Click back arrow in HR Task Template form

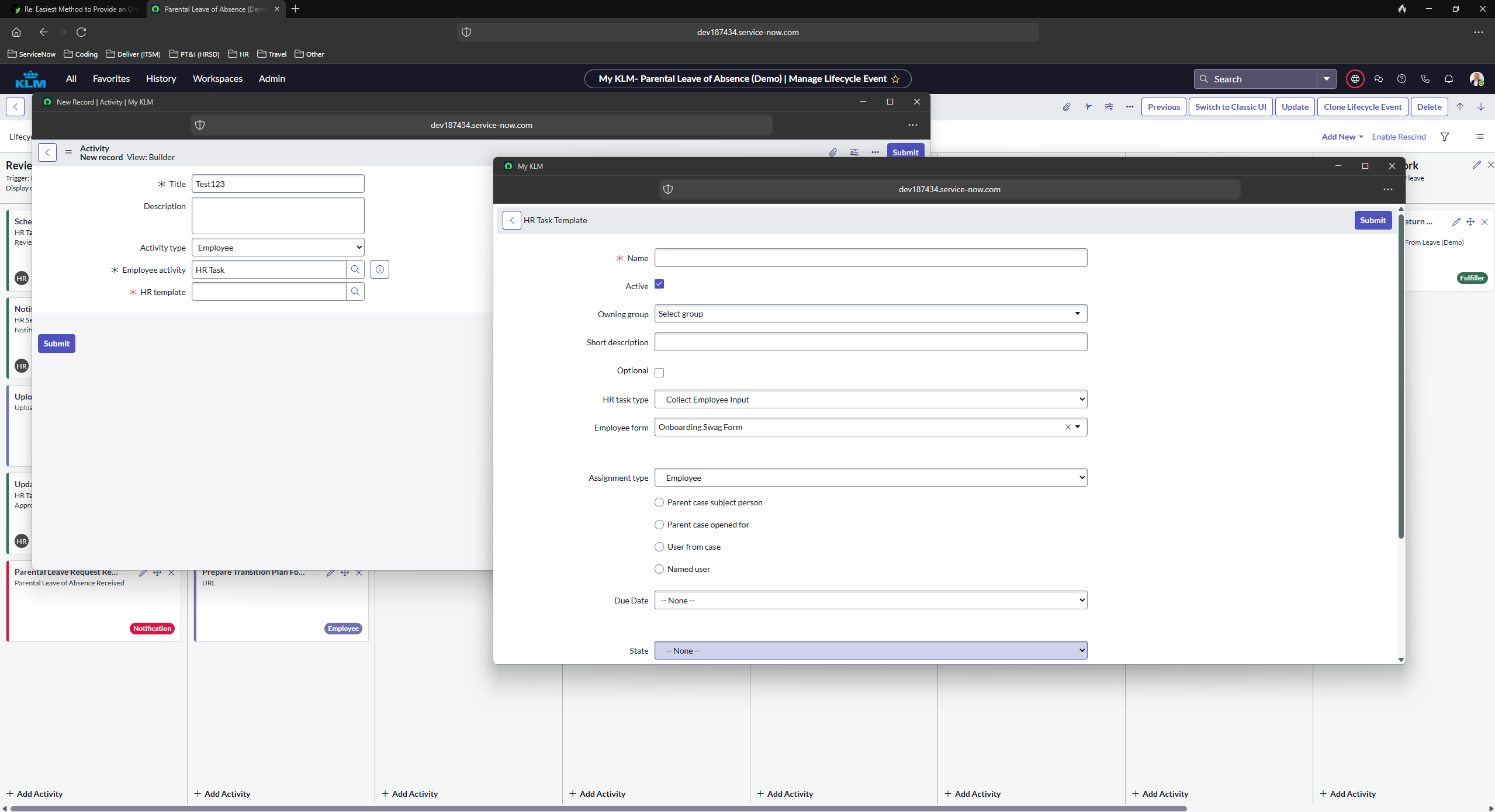[x=512, y=220]
